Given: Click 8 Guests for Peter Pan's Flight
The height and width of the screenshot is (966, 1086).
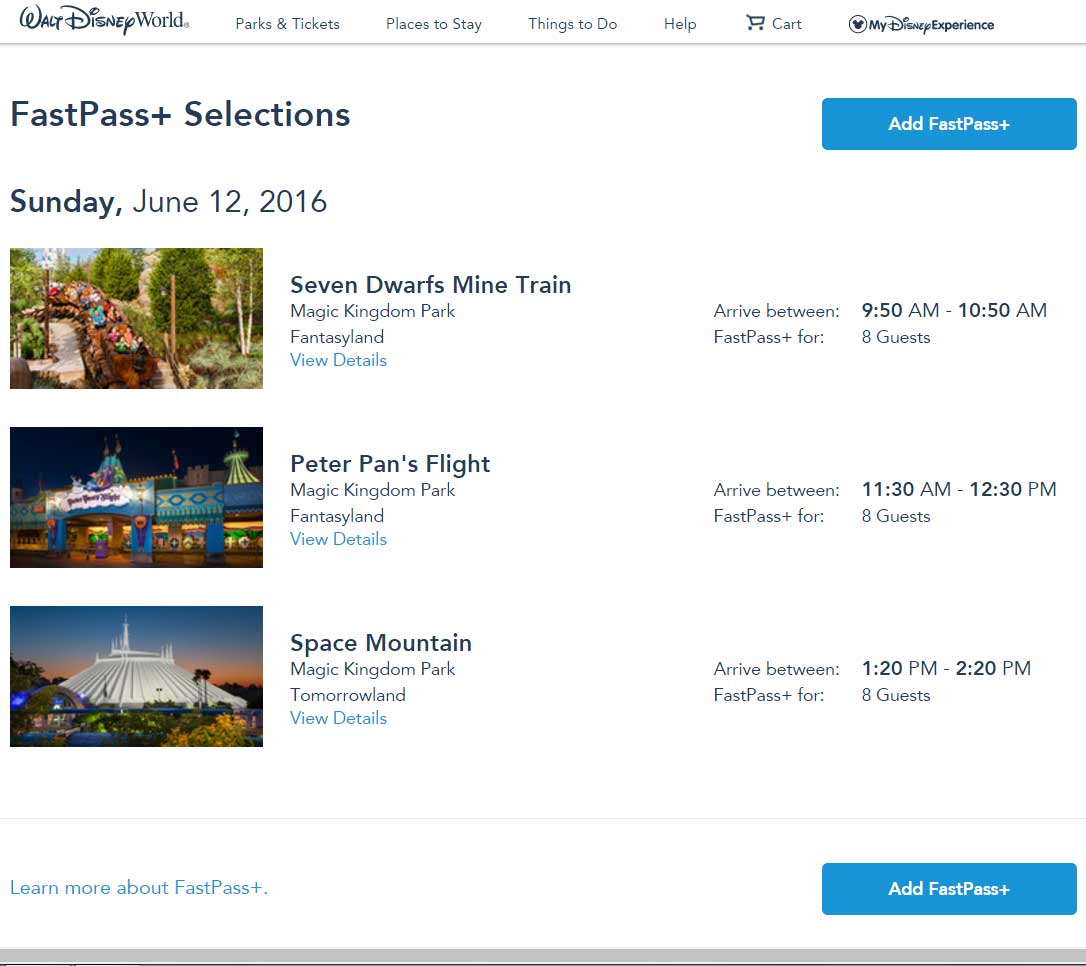Looking at the screenshot, I should point(896,516).
